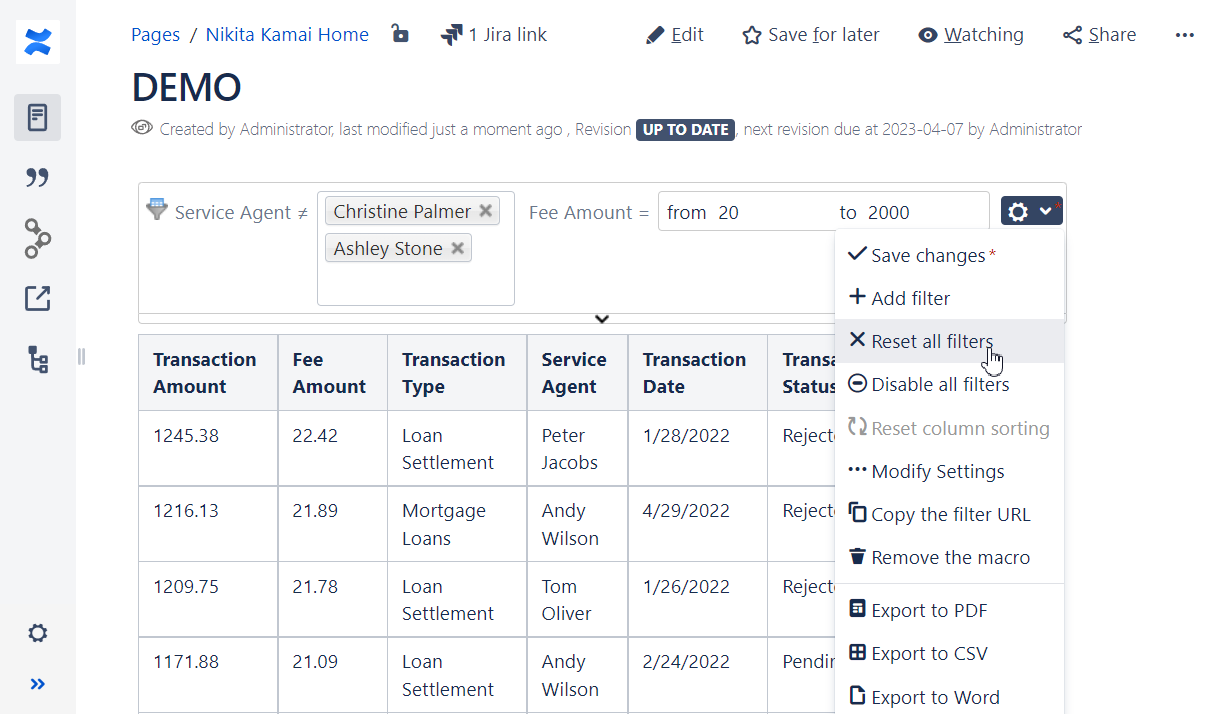This screenshot has width=1207, height=714.
Task: Collapse the filter panel chevron
Action: [602, 319]
